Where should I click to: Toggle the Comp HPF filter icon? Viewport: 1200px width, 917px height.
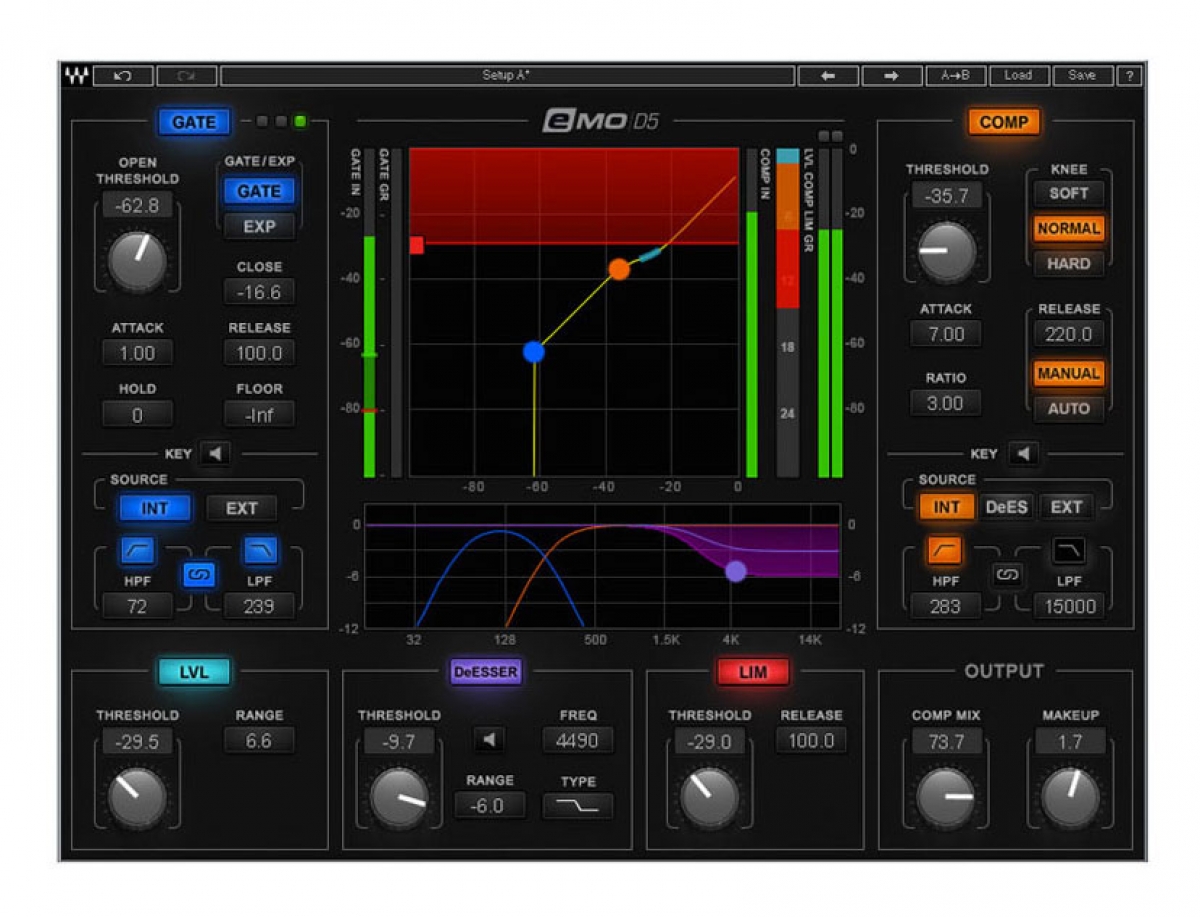click(944, 550)
